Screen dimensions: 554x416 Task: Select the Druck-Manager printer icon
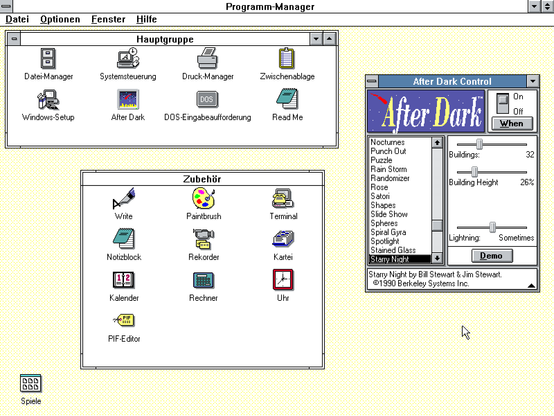pos(207,58)
